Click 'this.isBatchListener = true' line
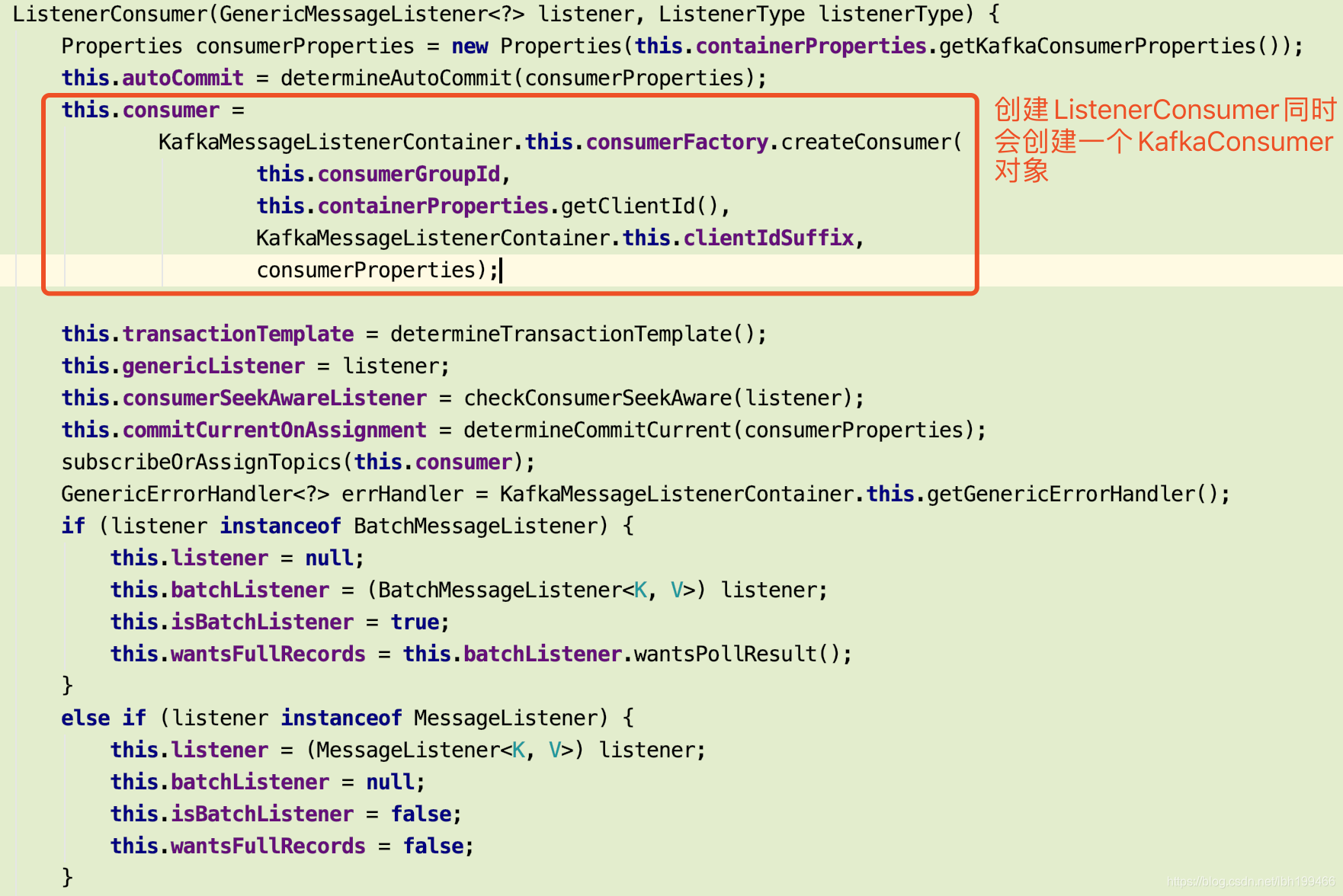 coord(280,622)
